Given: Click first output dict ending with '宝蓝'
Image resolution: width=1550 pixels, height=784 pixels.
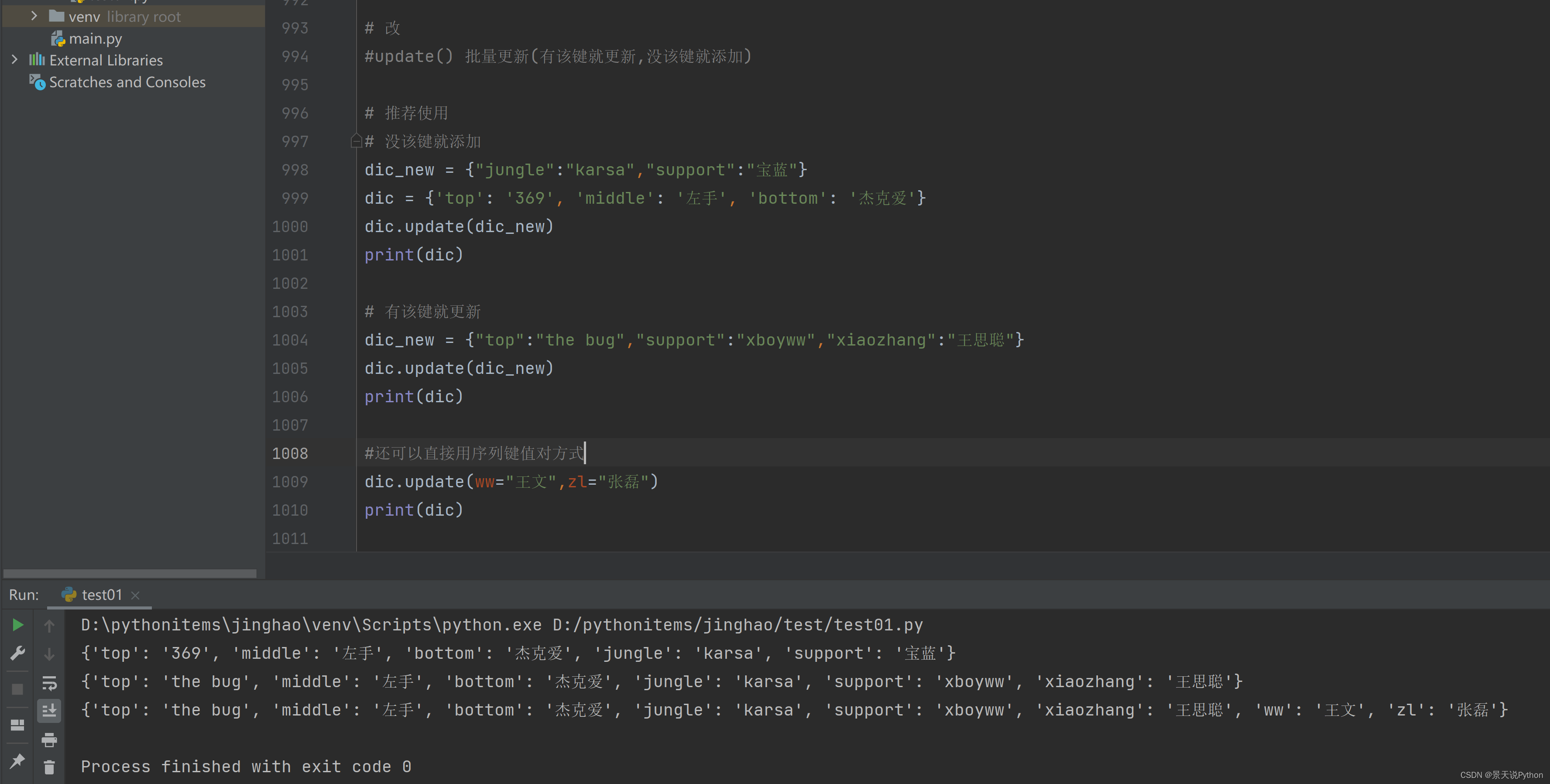Looking at the screenshot, I should click(x=518, y=654).
